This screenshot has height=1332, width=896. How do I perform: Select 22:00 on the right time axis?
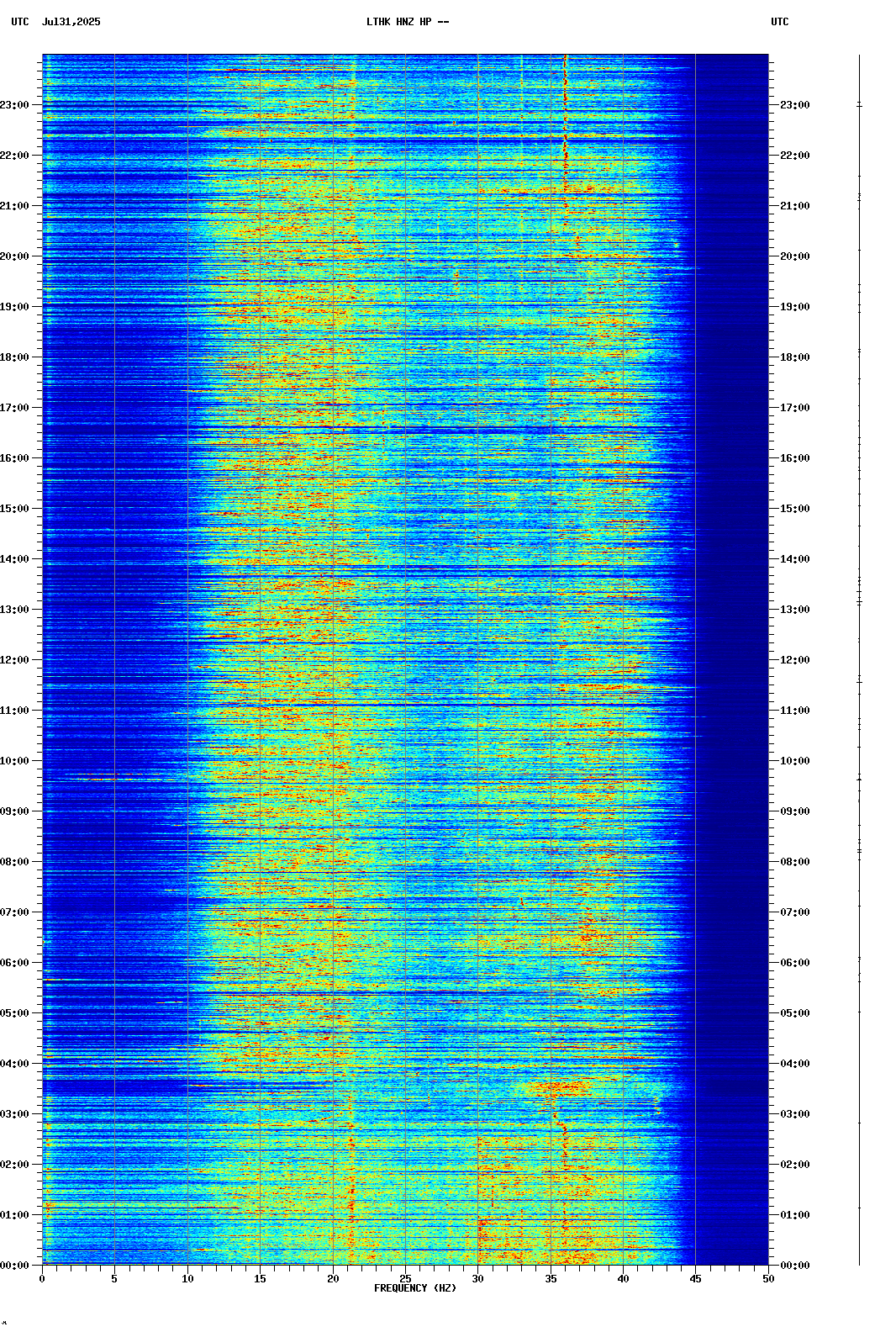795,156
